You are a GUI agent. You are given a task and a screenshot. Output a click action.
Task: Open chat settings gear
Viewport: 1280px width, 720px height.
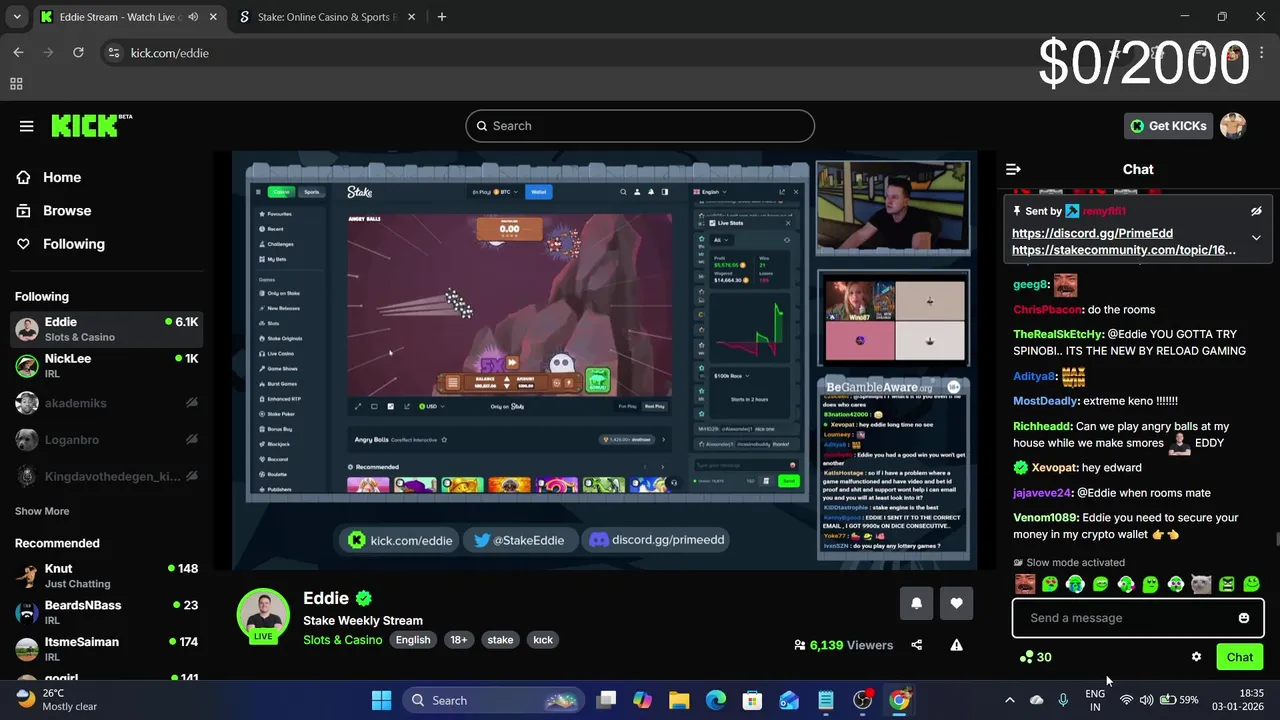tap(1196, 657)
